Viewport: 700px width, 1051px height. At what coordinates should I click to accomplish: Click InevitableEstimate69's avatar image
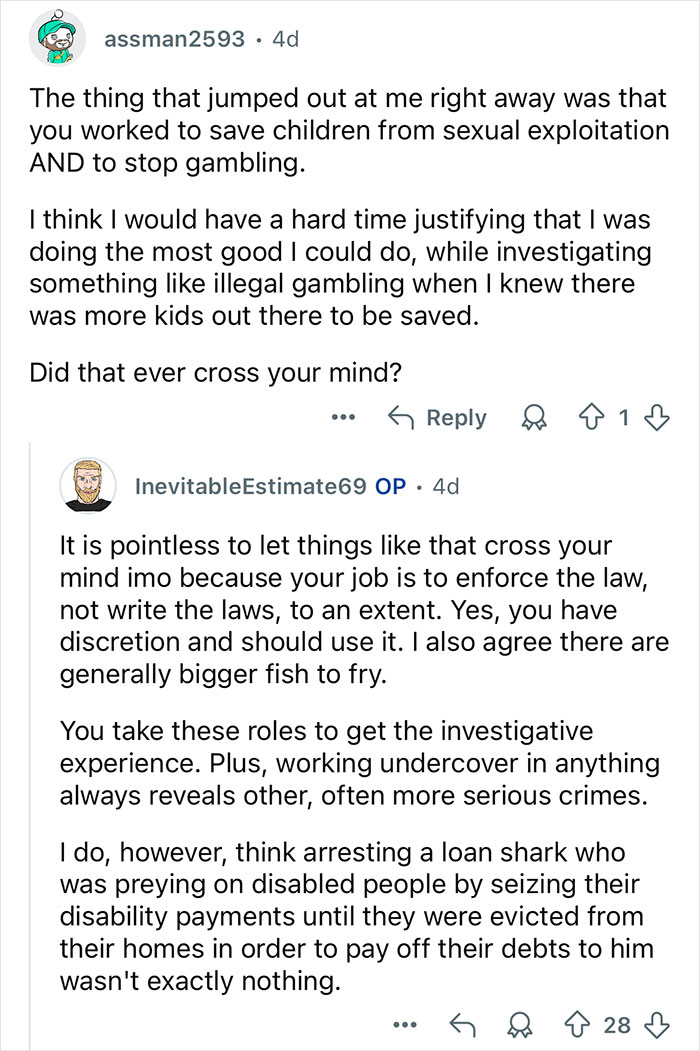(x=89, y=484)
